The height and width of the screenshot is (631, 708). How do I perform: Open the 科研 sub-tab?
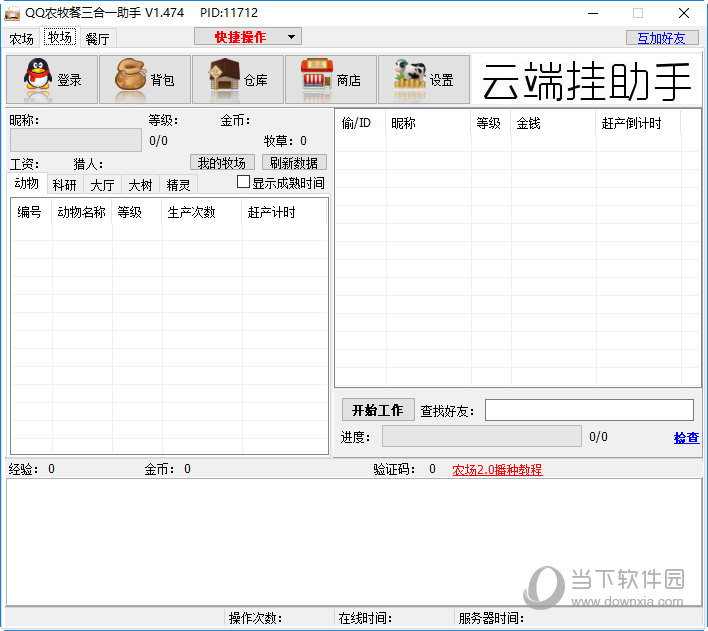click(65, 185)
